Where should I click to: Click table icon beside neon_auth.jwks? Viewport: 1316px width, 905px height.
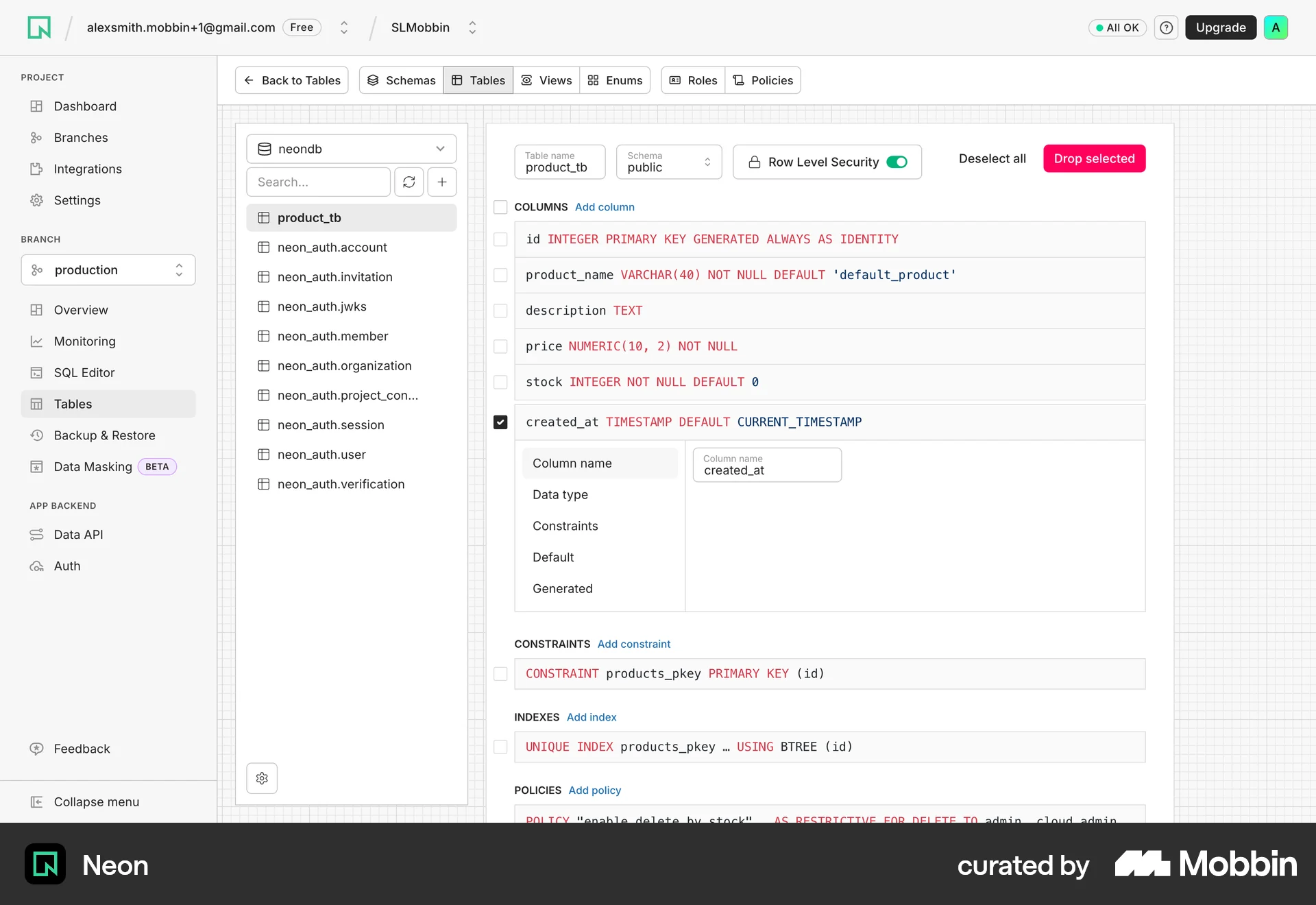pyautogui.click(x=263, y=306)
